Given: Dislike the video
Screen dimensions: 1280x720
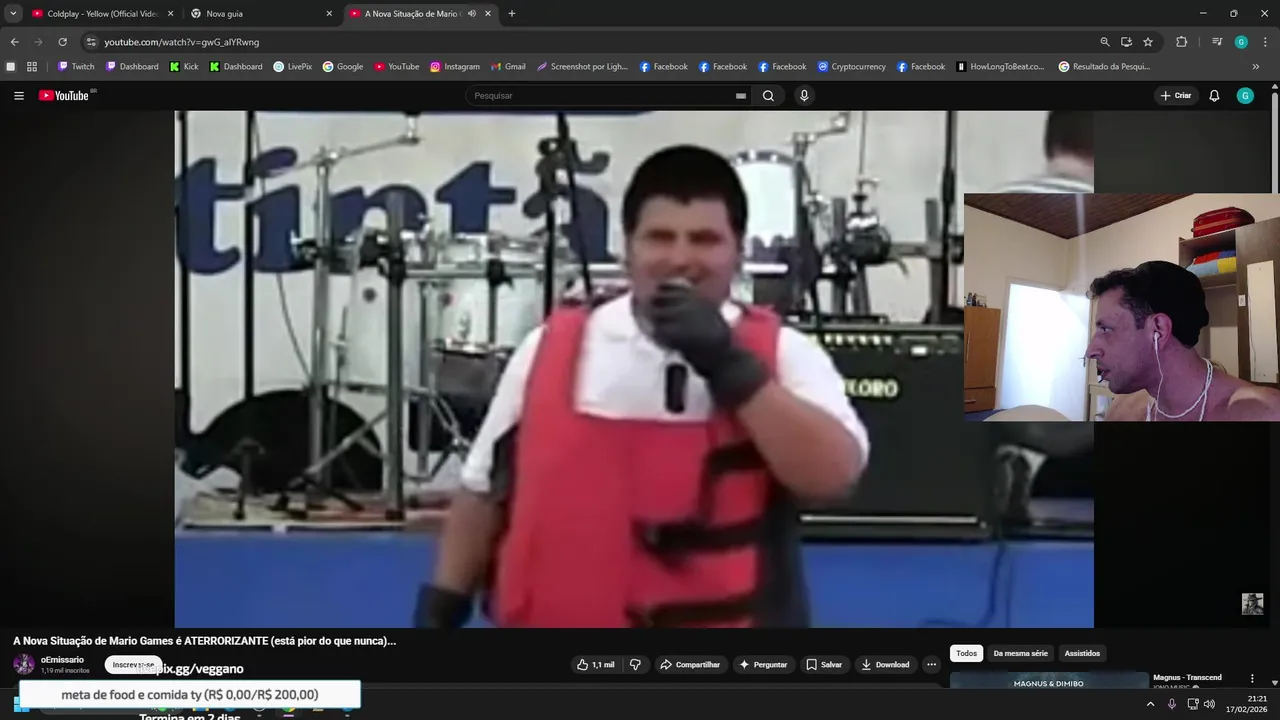Looking at the screenshot, I should (x=635, y=665).
